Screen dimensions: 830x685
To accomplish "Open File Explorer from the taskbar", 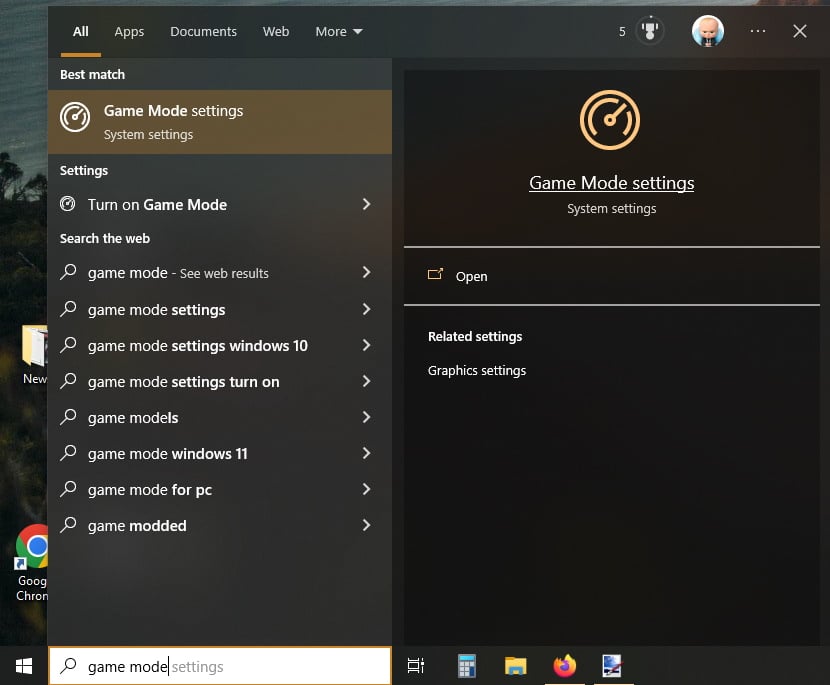I will click(516, 665).
